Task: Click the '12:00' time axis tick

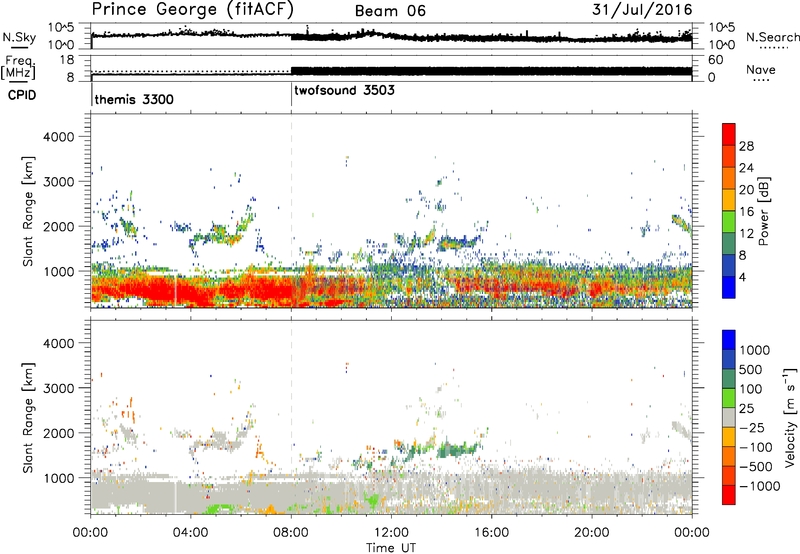Action: [x=391, y=533]
